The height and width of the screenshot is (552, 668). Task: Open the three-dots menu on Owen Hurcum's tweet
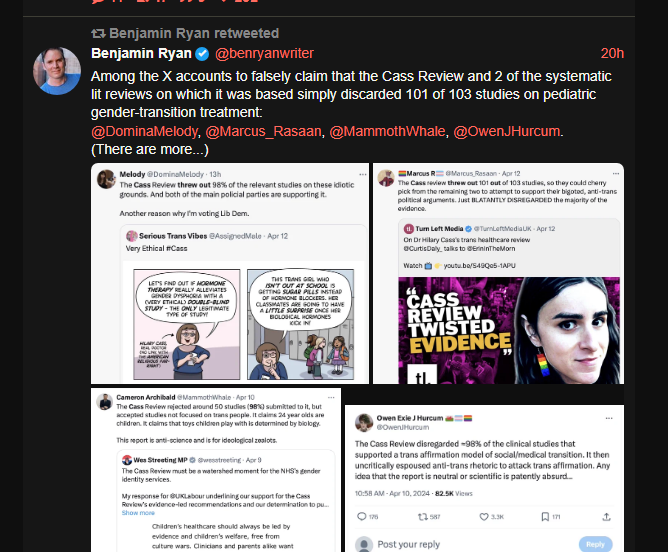click(609, 418)
